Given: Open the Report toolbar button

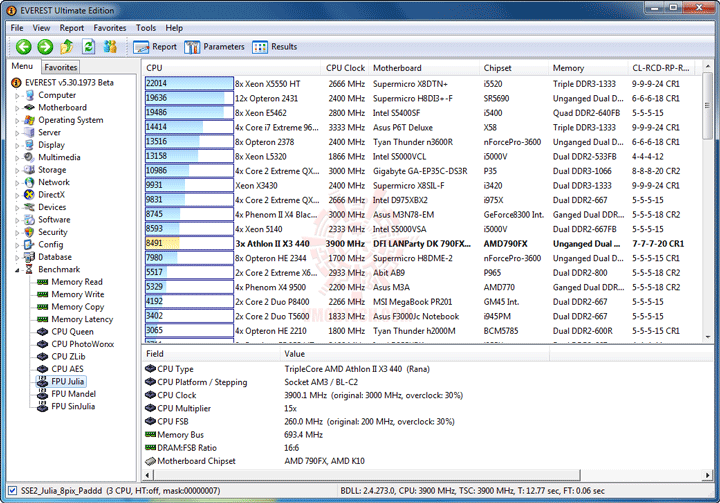Looking at the screenshot, I should tap(155, 47).
